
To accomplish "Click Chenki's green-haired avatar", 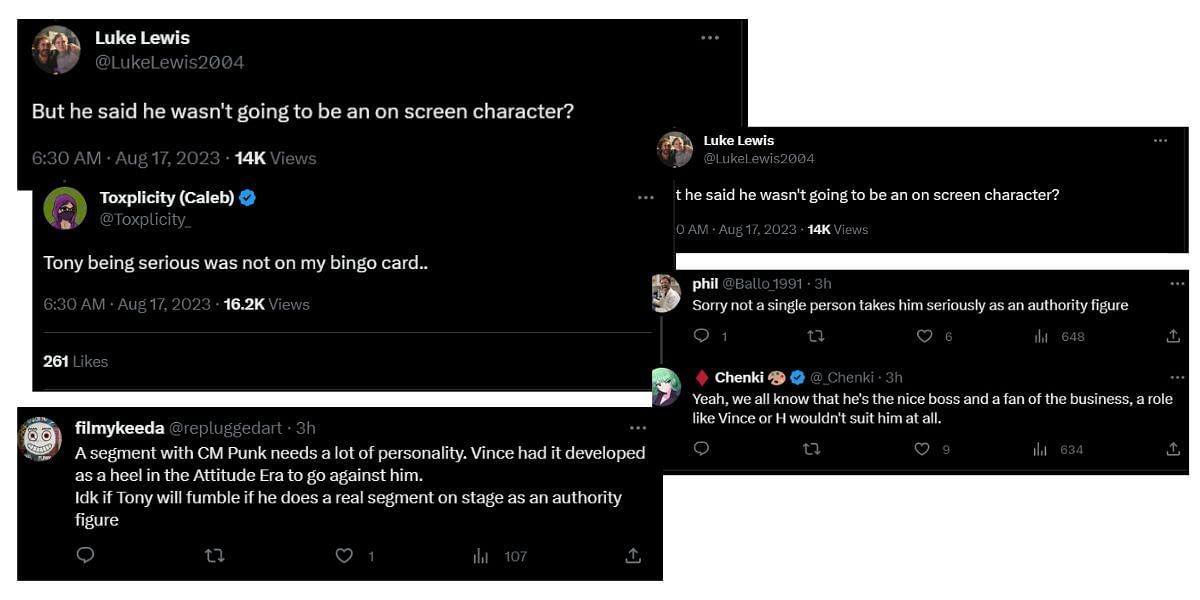I will pyautogui.click(x=666, y=386).
